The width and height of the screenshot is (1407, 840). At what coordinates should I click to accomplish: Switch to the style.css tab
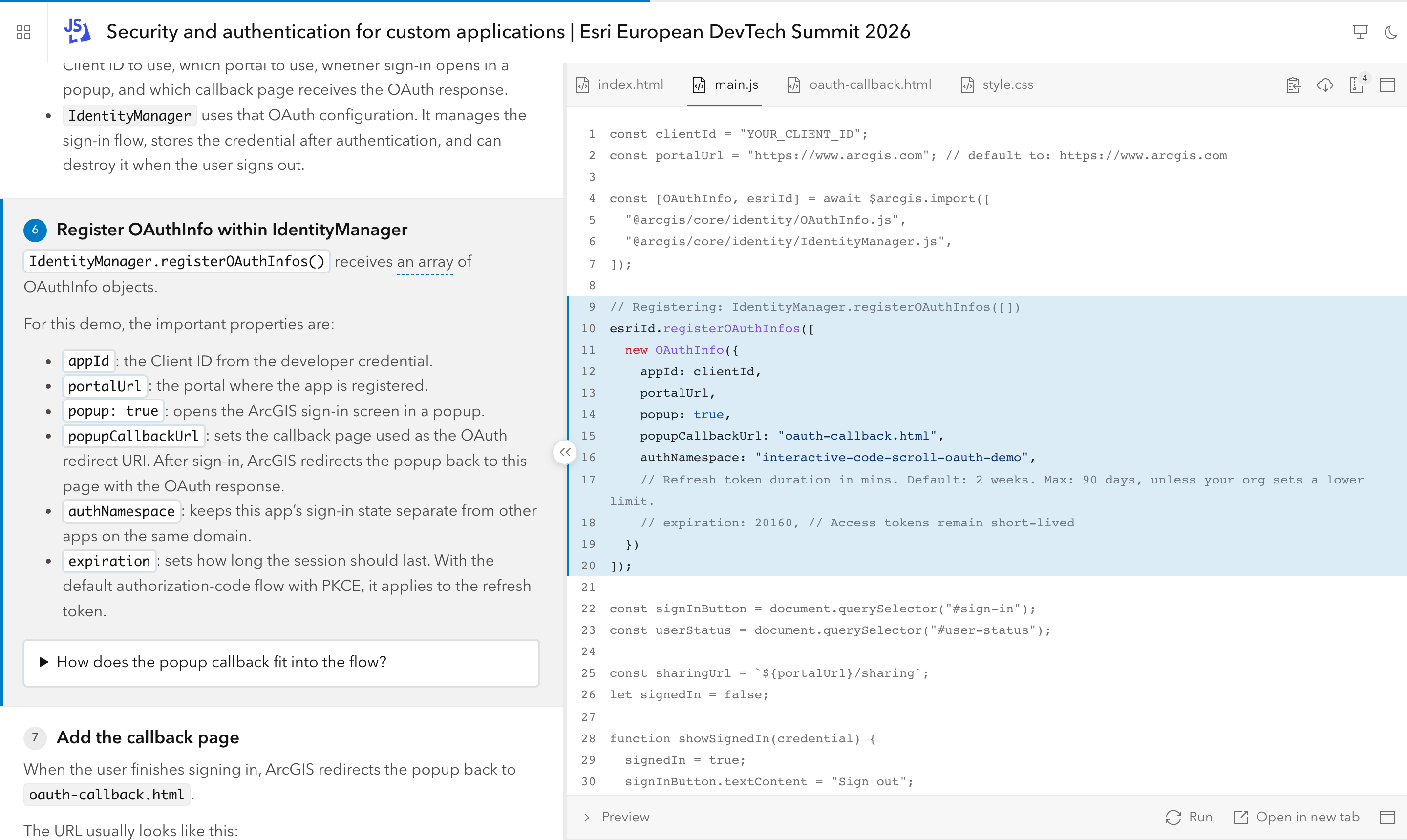click(x=997, y=84)
